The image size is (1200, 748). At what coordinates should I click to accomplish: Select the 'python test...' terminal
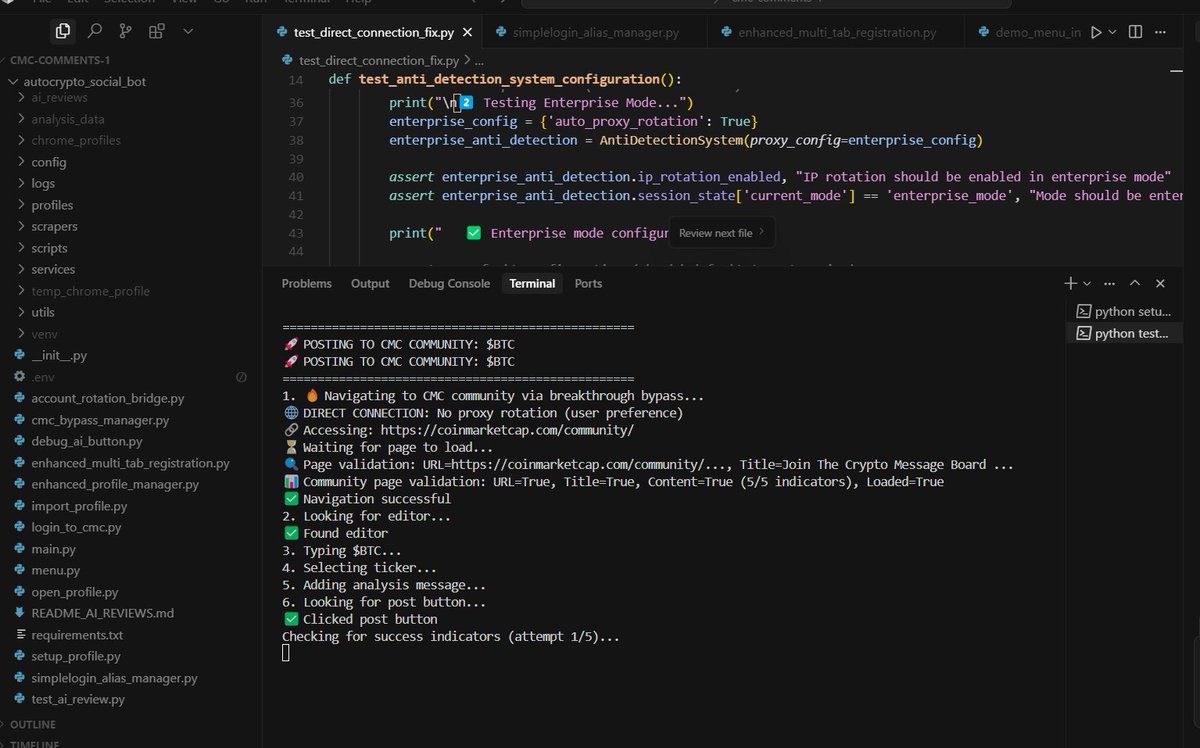coord(1123,333)
